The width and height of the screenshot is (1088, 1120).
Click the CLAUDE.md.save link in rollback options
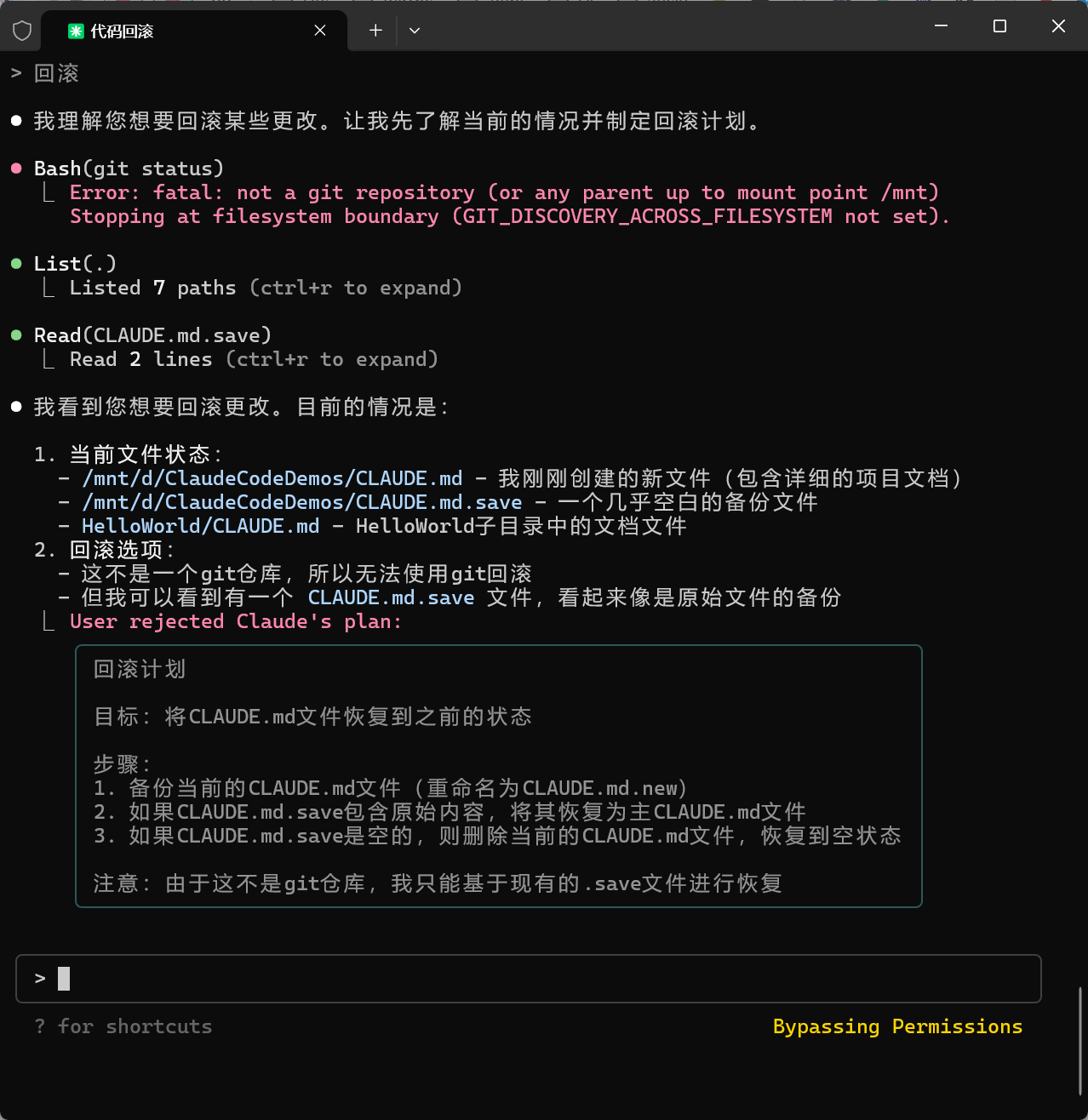point(391,597)
